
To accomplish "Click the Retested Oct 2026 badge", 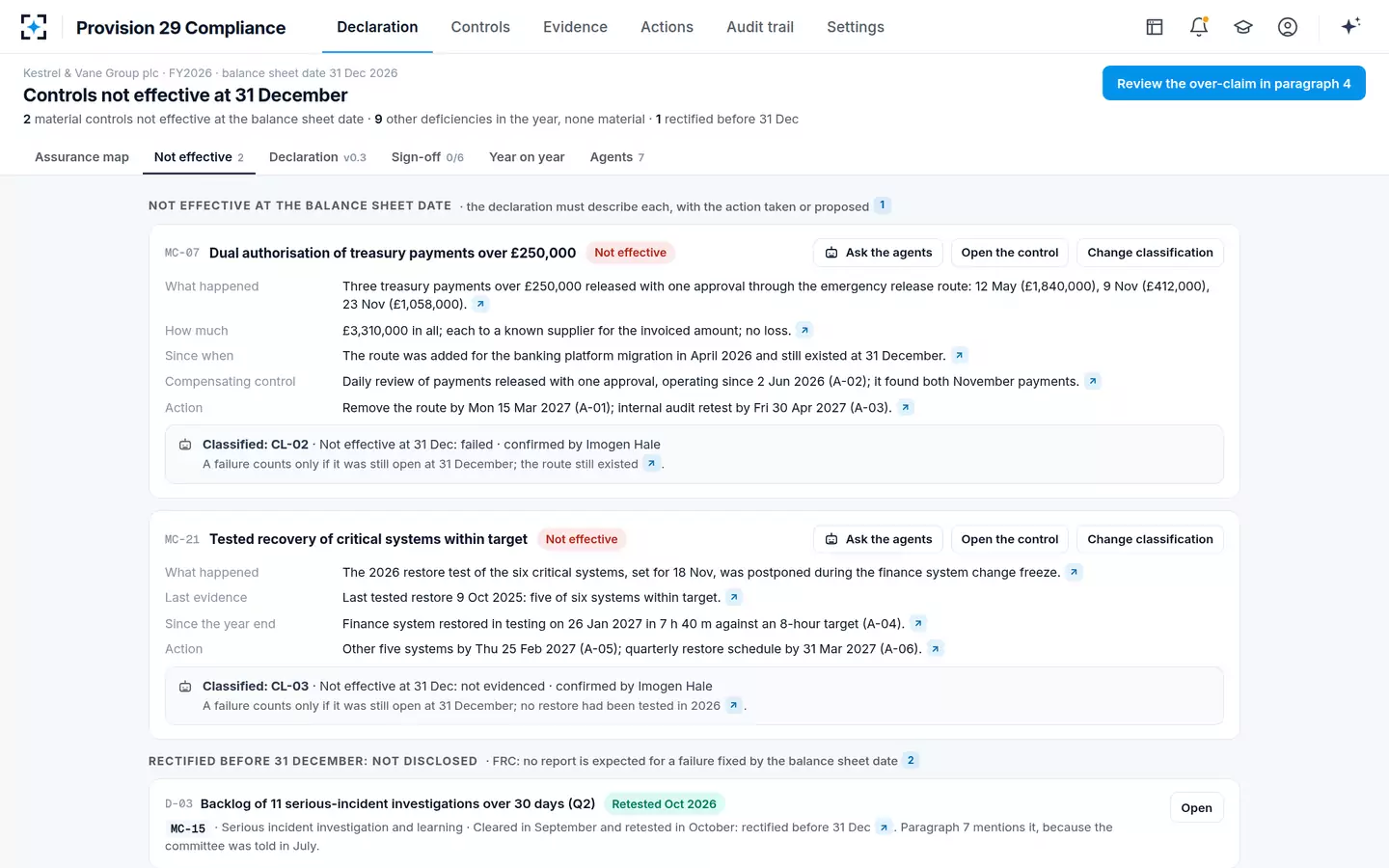I will click(x=664, y=804).
